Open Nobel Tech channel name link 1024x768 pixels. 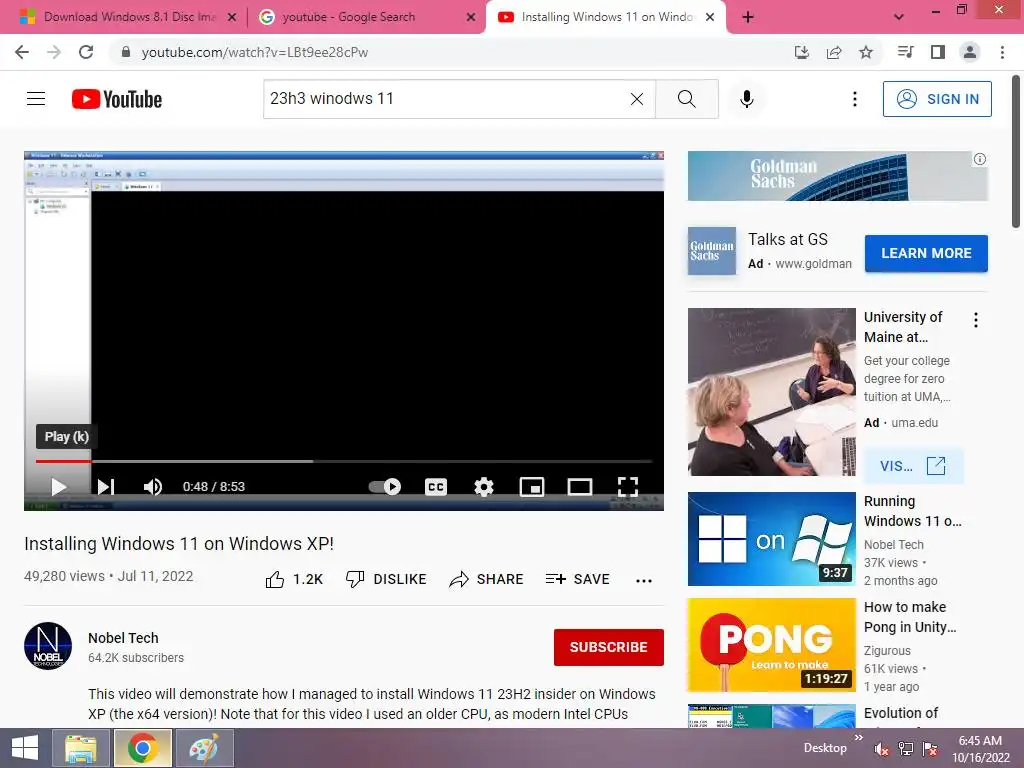coord(123,638)
